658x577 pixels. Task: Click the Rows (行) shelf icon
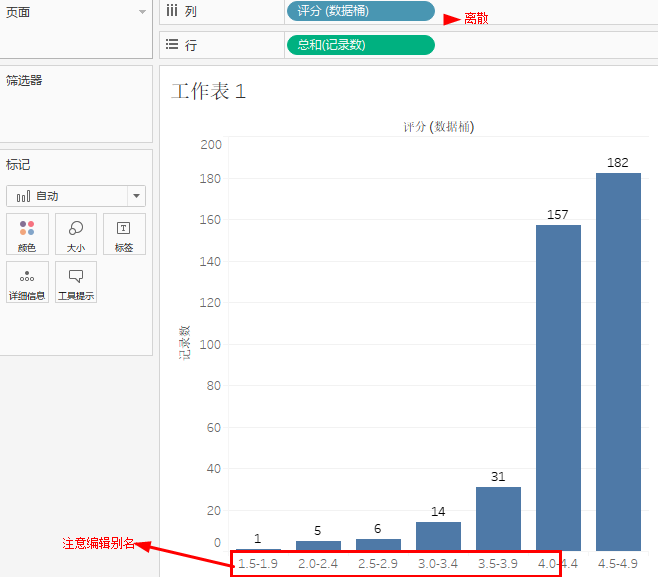[x=172, y=44]
